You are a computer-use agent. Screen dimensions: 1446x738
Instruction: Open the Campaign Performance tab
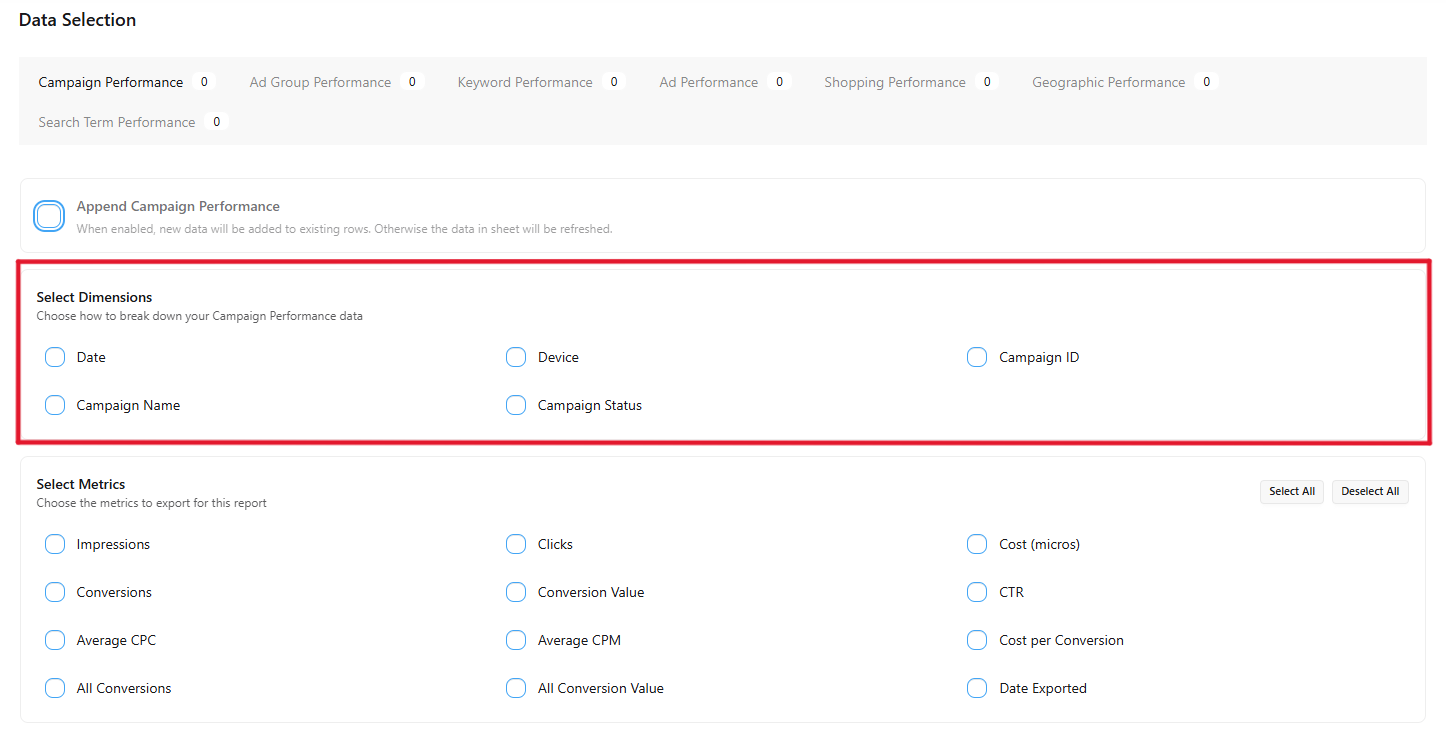126,82
